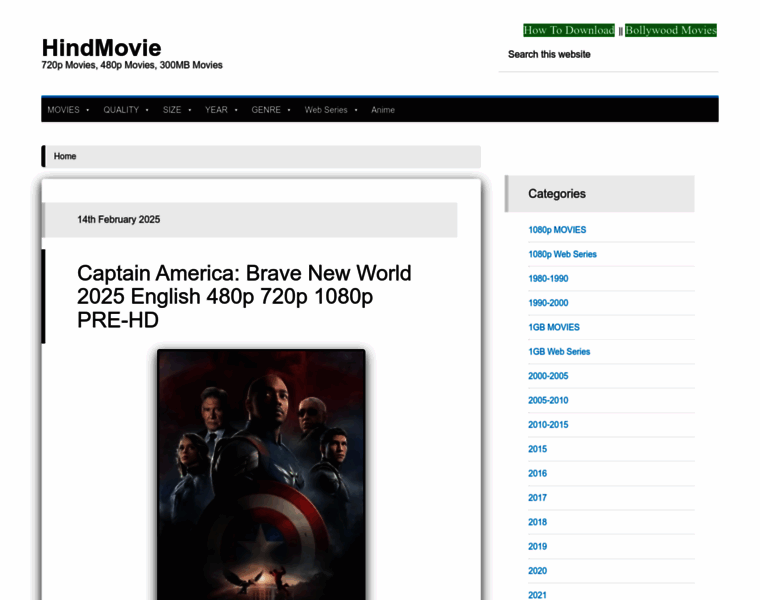Viewport: 760px width, 600px height.
Task: Open the 2000-2005 category link
Action: [x=548, y=376]
